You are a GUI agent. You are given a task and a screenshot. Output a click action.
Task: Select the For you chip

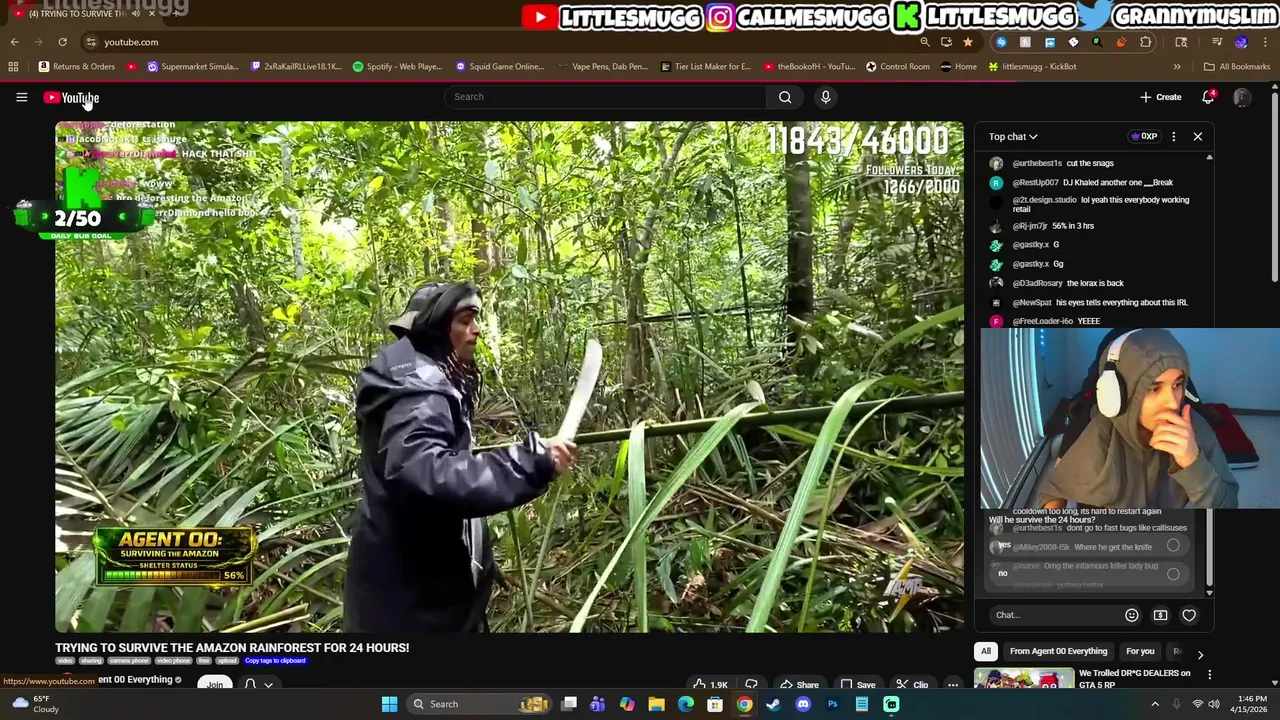click(1140, 651)
